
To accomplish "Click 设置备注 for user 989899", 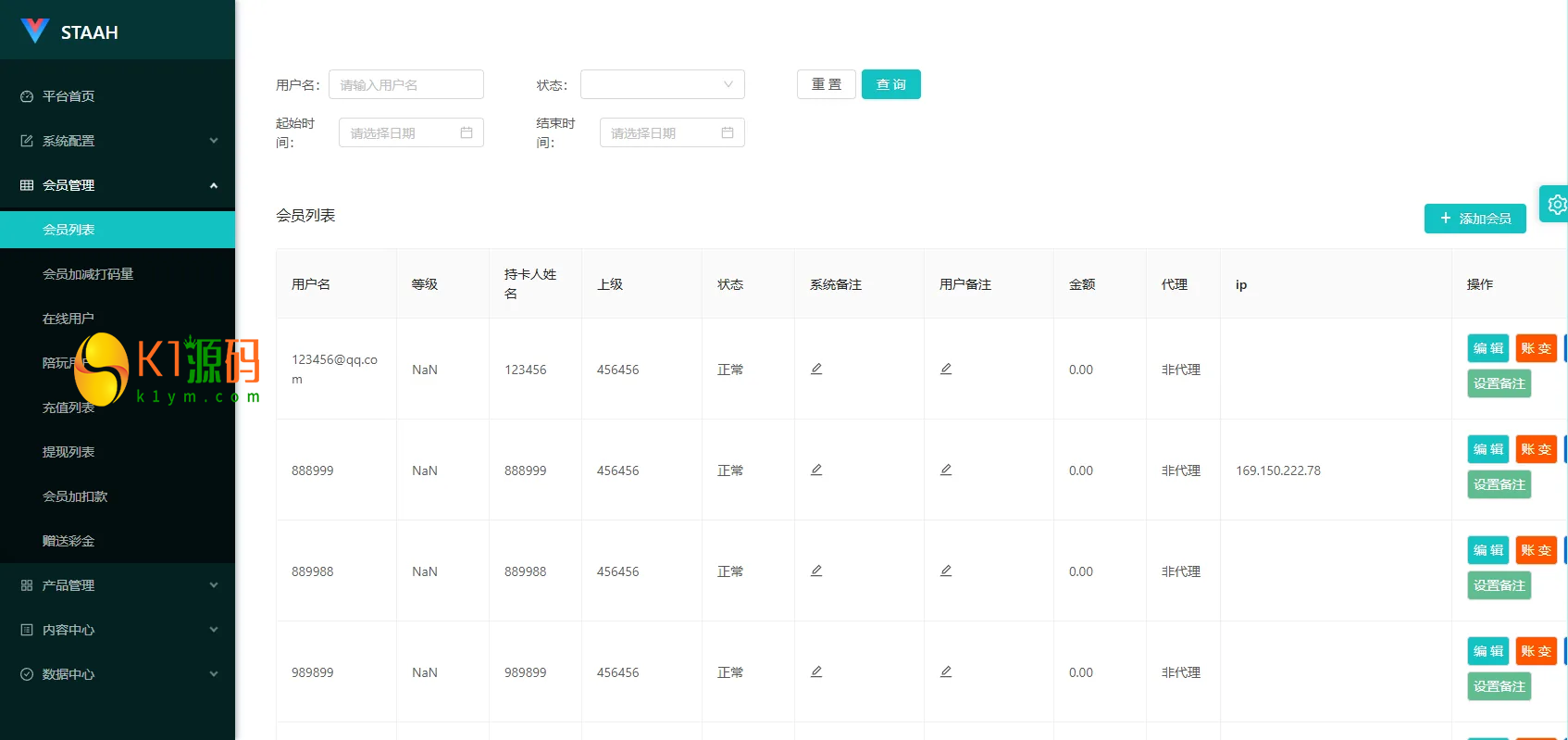I will tap(1500, 686).
